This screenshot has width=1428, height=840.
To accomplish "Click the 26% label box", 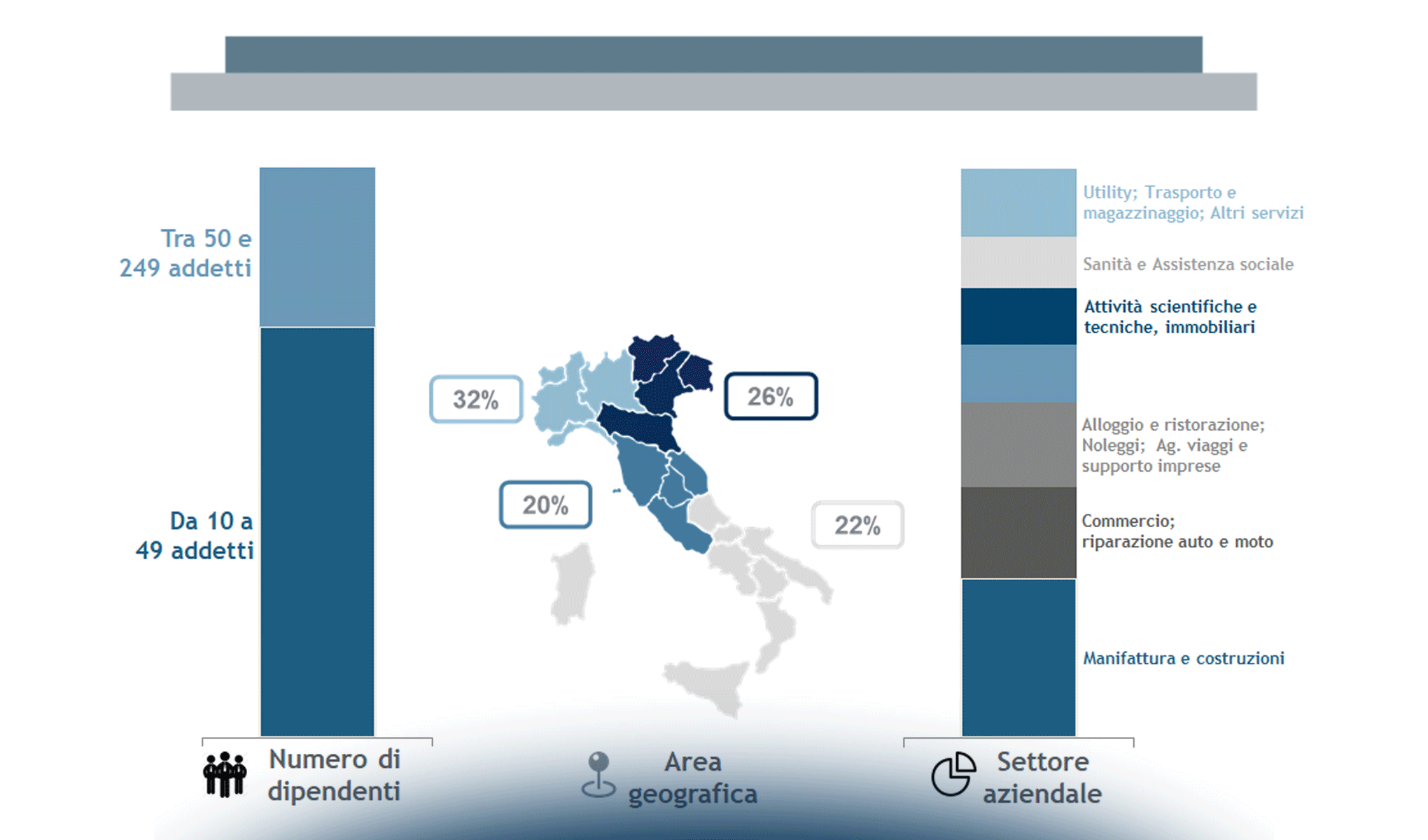I will 770,397.
